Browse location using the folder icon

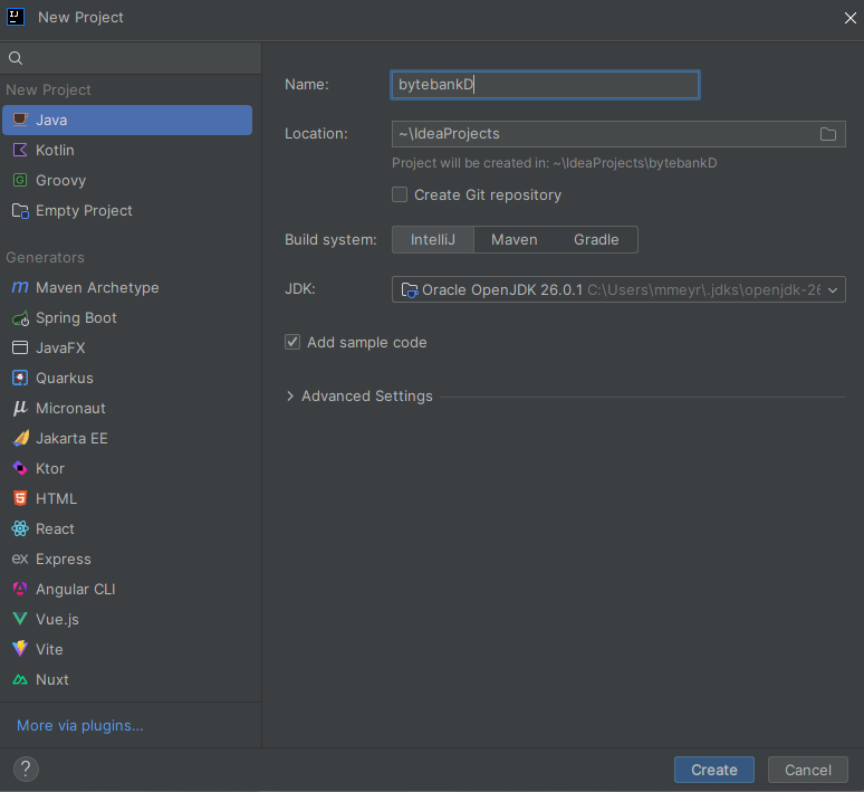click(828, 134)
